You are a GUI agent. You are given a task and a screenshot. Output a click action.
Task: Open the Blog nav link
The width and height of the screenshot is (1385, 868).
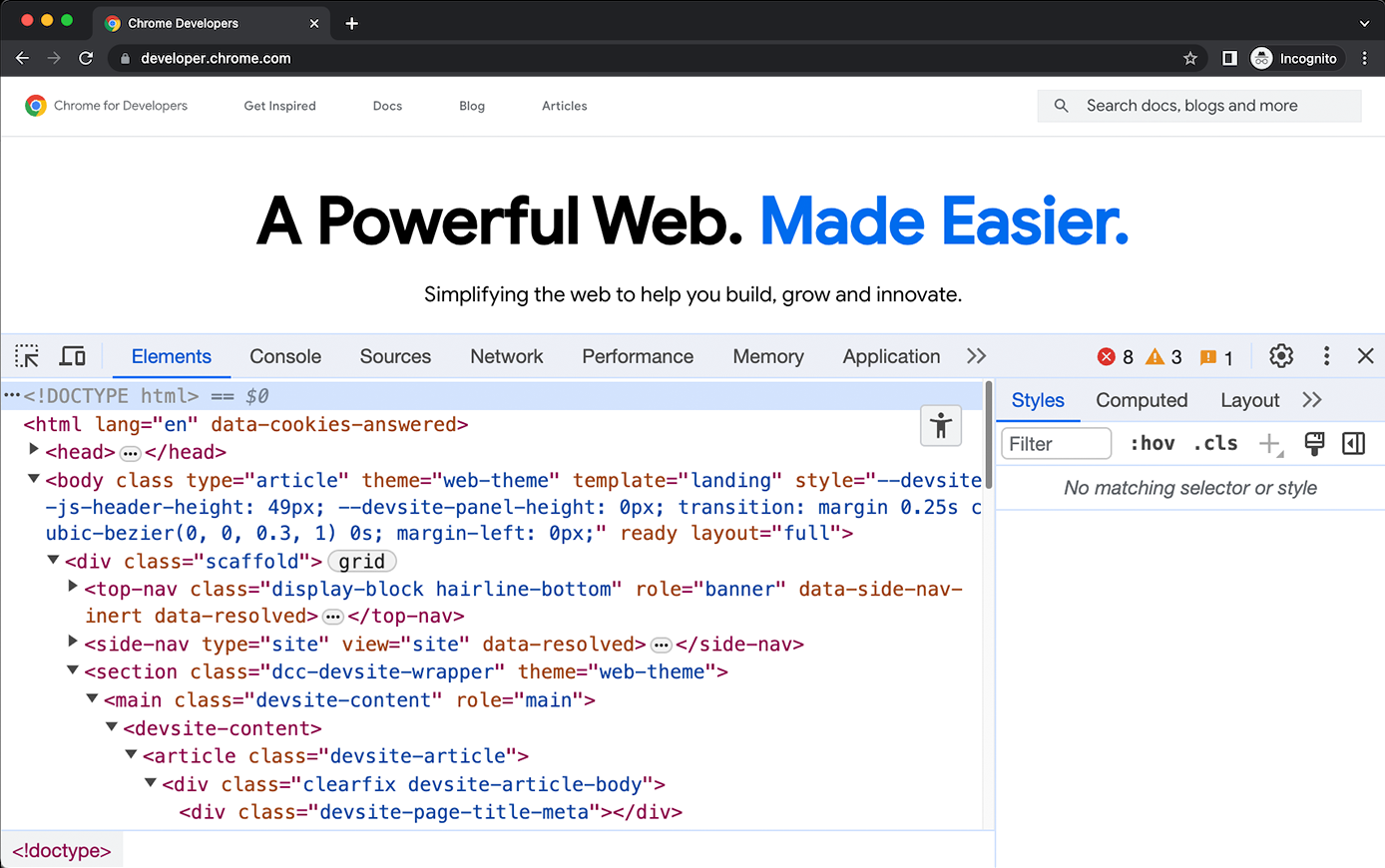pyautogui.click(x=472, y=106)
